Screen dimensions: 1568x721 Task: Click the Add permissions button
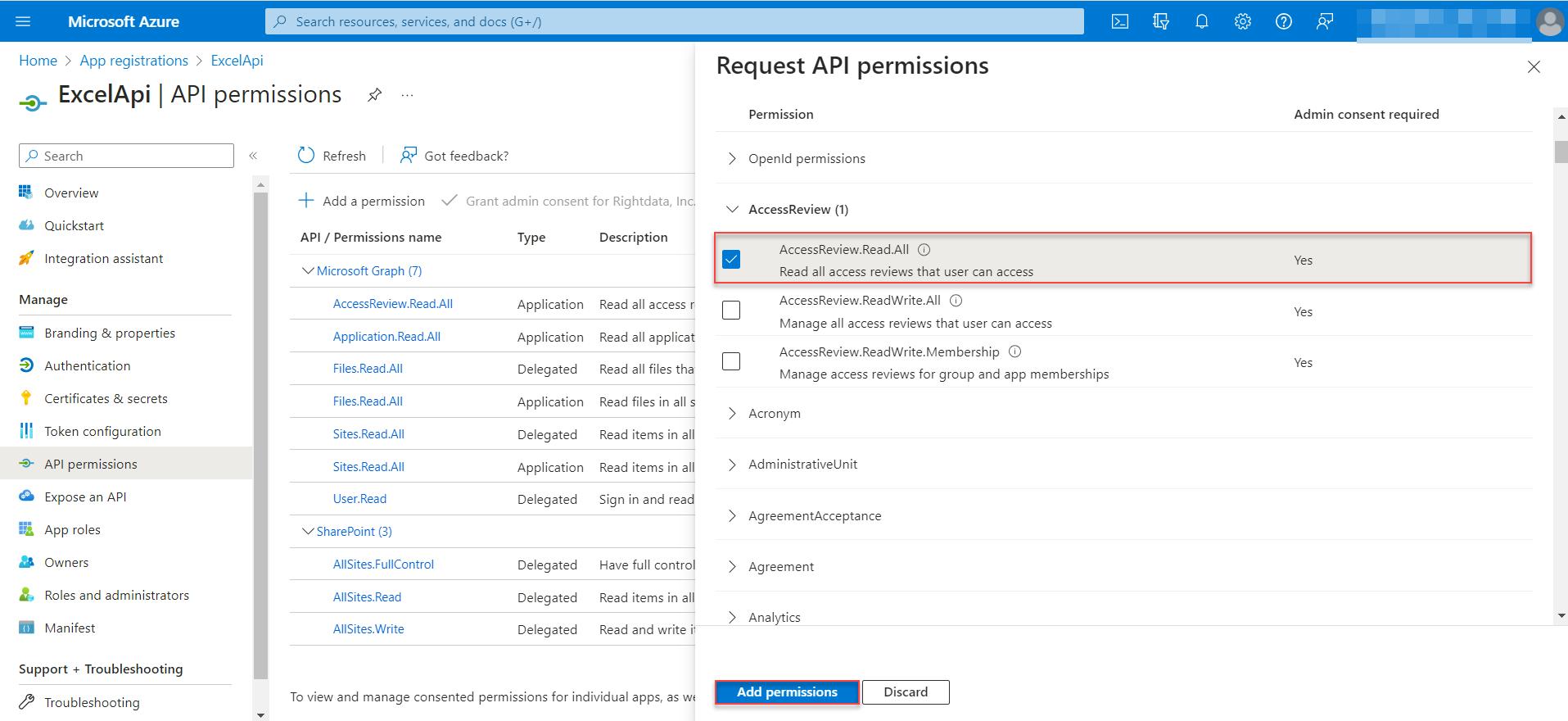pos(787,692)
